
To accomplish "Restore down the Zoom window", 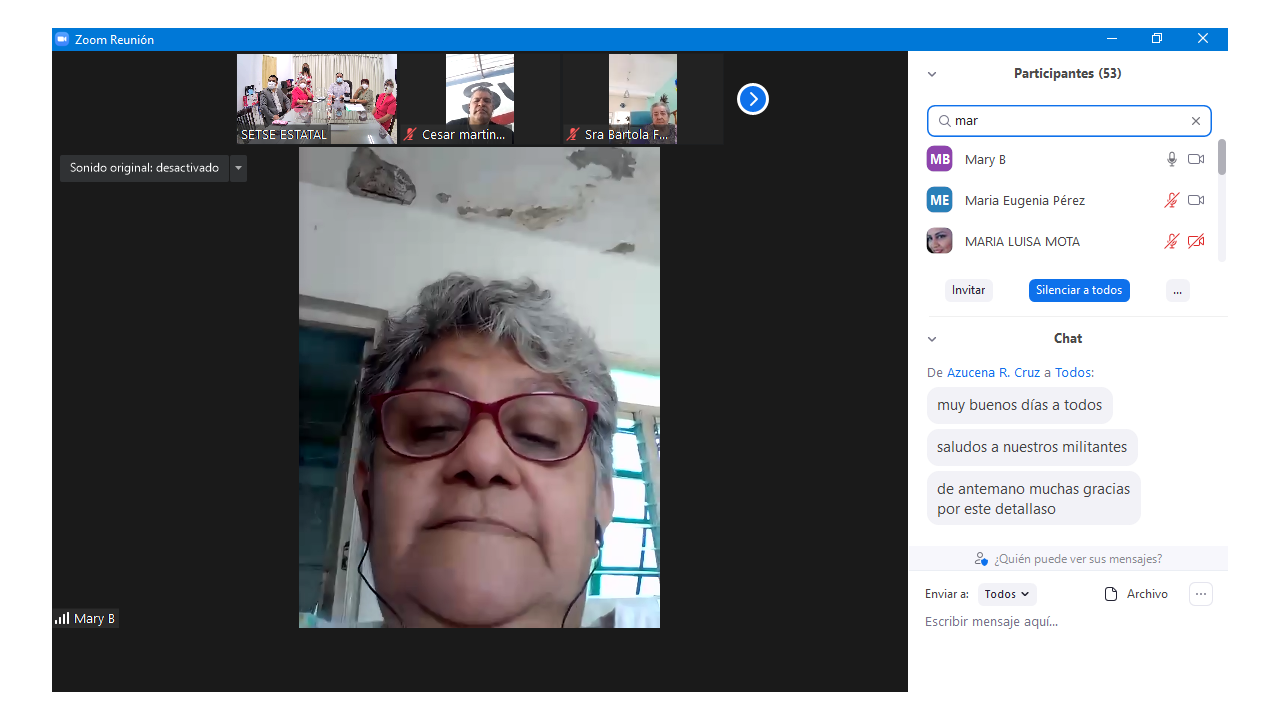I will [1157, 39].
